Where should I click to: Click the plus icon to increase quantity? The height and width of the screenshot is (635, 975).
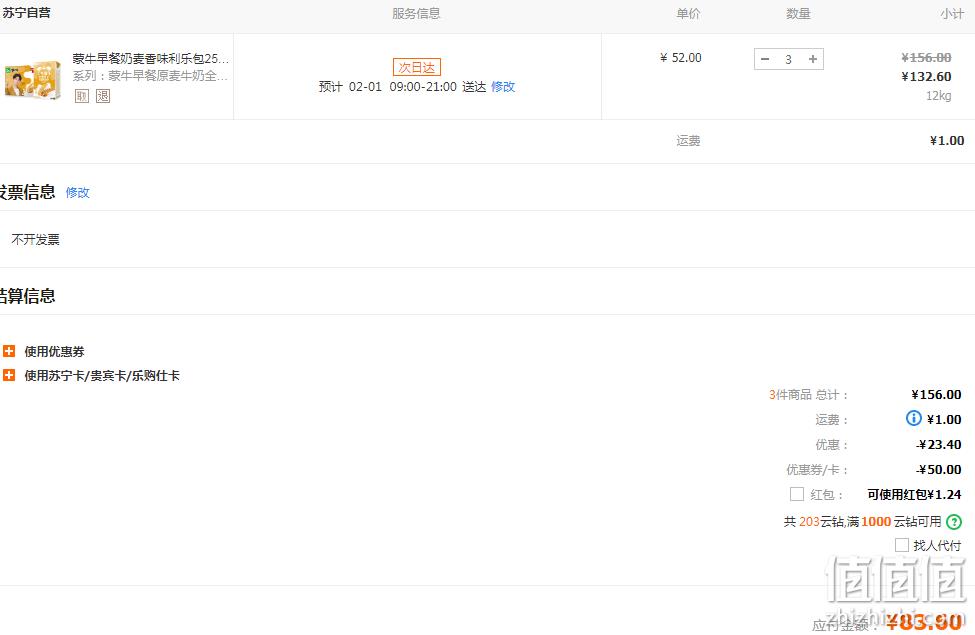(x=813, y=59)
